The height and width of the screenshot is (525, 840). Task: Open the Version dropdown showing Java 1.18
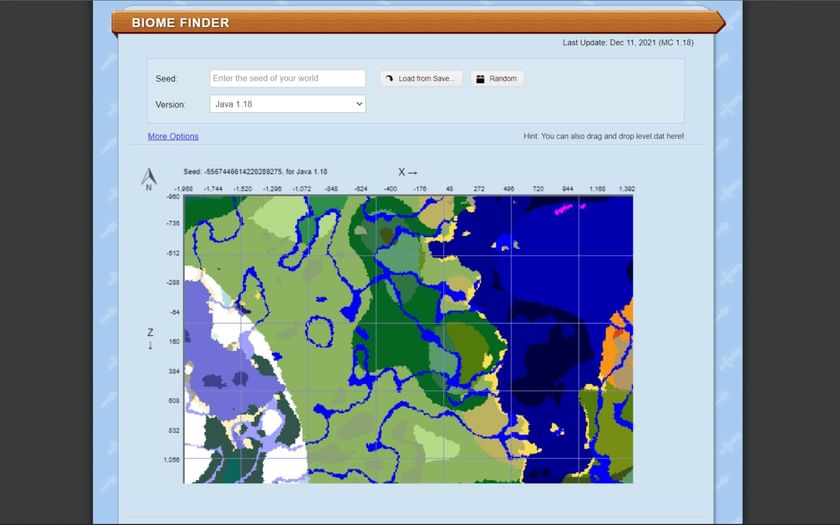point(288,104)
